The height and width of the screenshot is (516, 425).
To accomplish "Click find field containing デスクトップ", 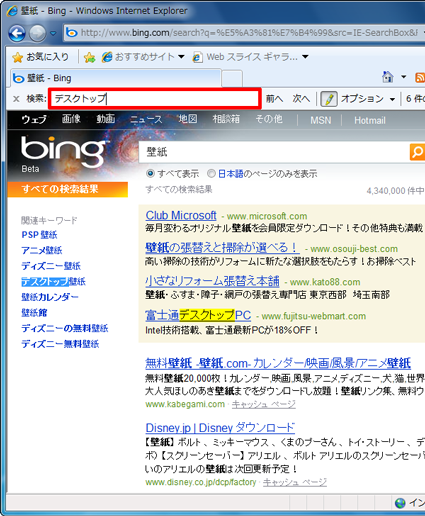I will 154,99.
